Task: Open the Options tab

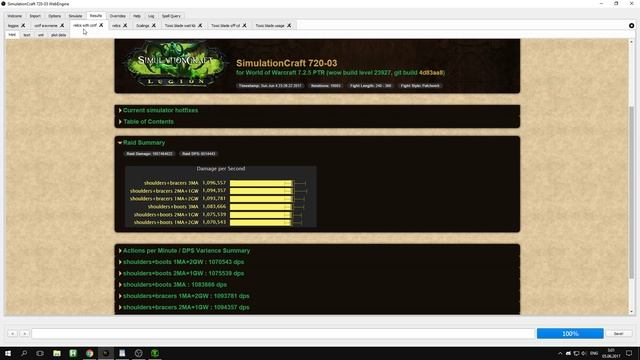Action: 55,16
